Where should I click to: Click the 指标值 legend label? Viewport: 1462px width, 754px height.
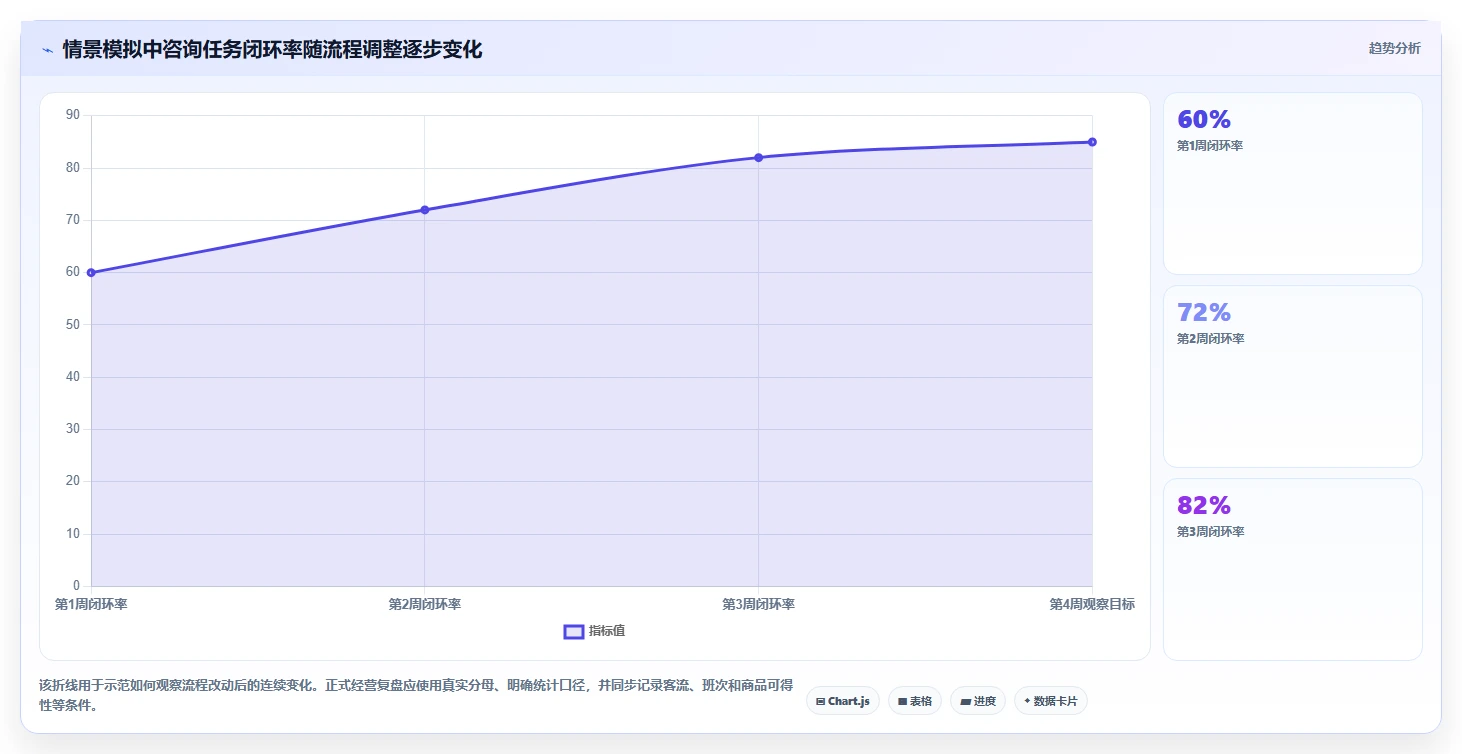point(607,631)
